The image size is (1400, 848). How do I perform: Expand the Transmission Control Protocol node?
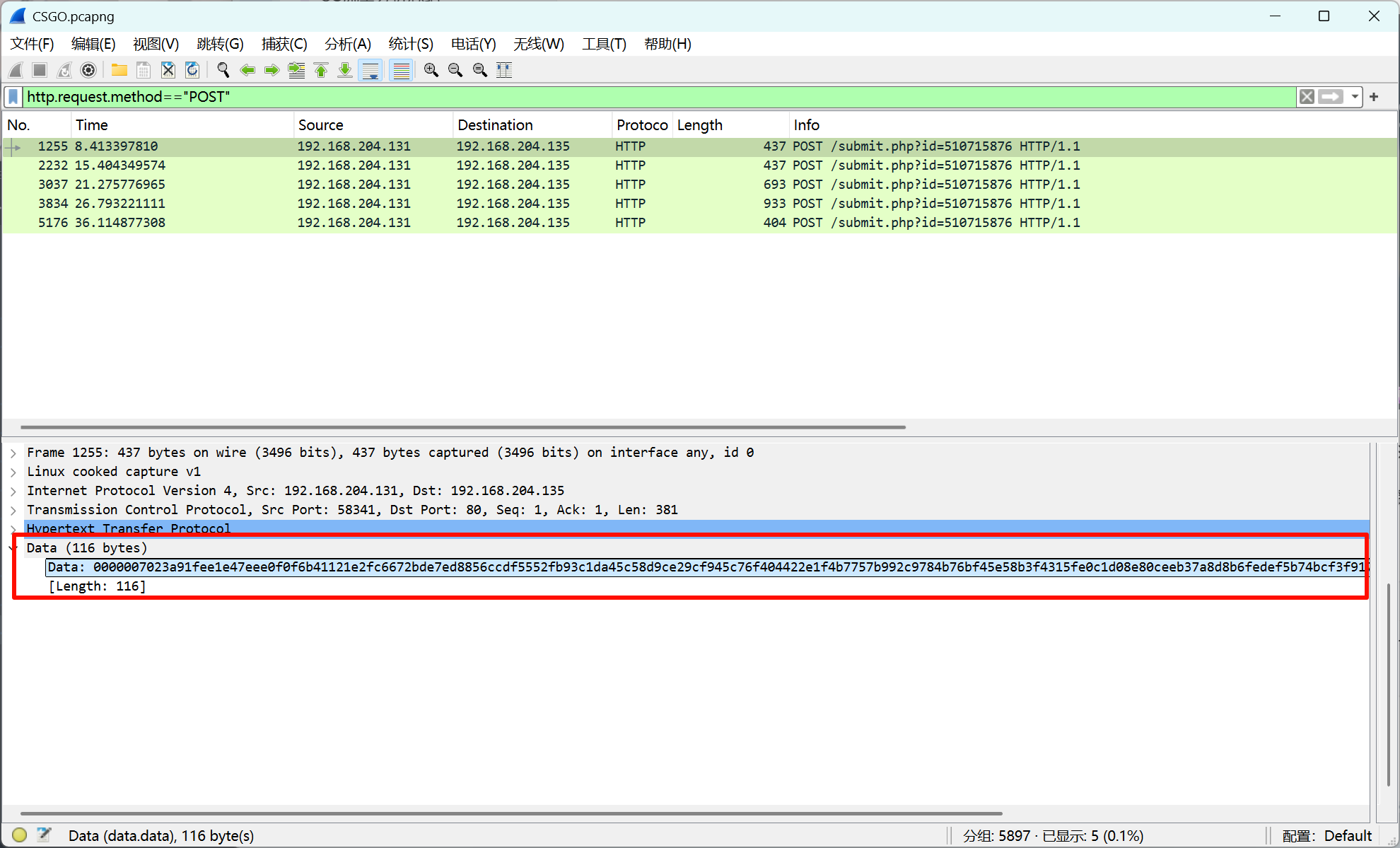pyautogui.click(x=13, y=510)
